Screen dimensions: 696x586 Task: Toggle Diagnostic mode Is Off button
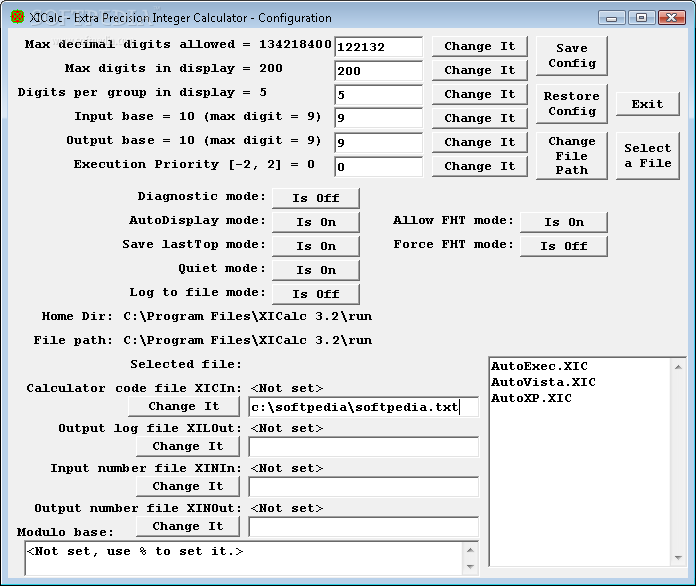point(316,198)
